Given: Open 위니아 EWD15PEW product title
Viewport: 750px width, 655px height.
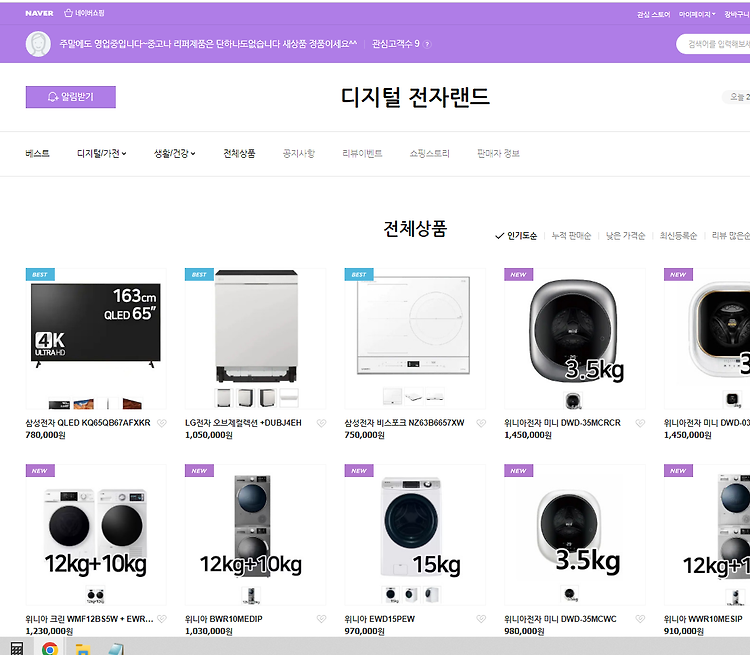Looking at the screenshot, I should coord(380,619).
